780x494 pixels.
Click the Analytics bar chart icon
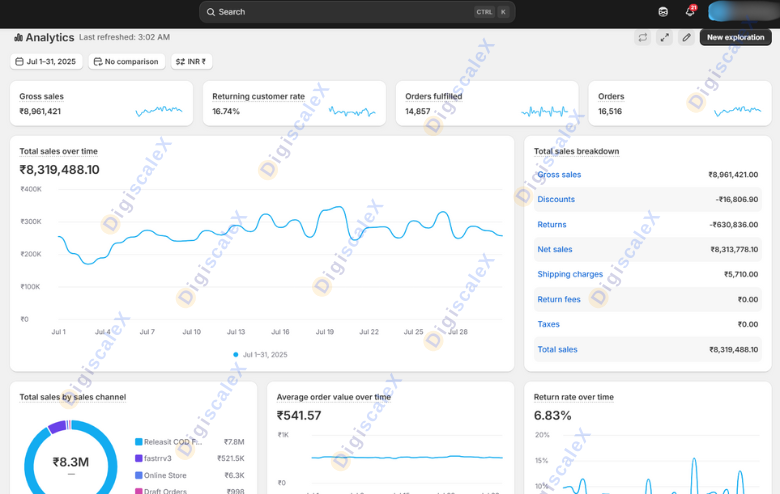click(x=18, y=37)
